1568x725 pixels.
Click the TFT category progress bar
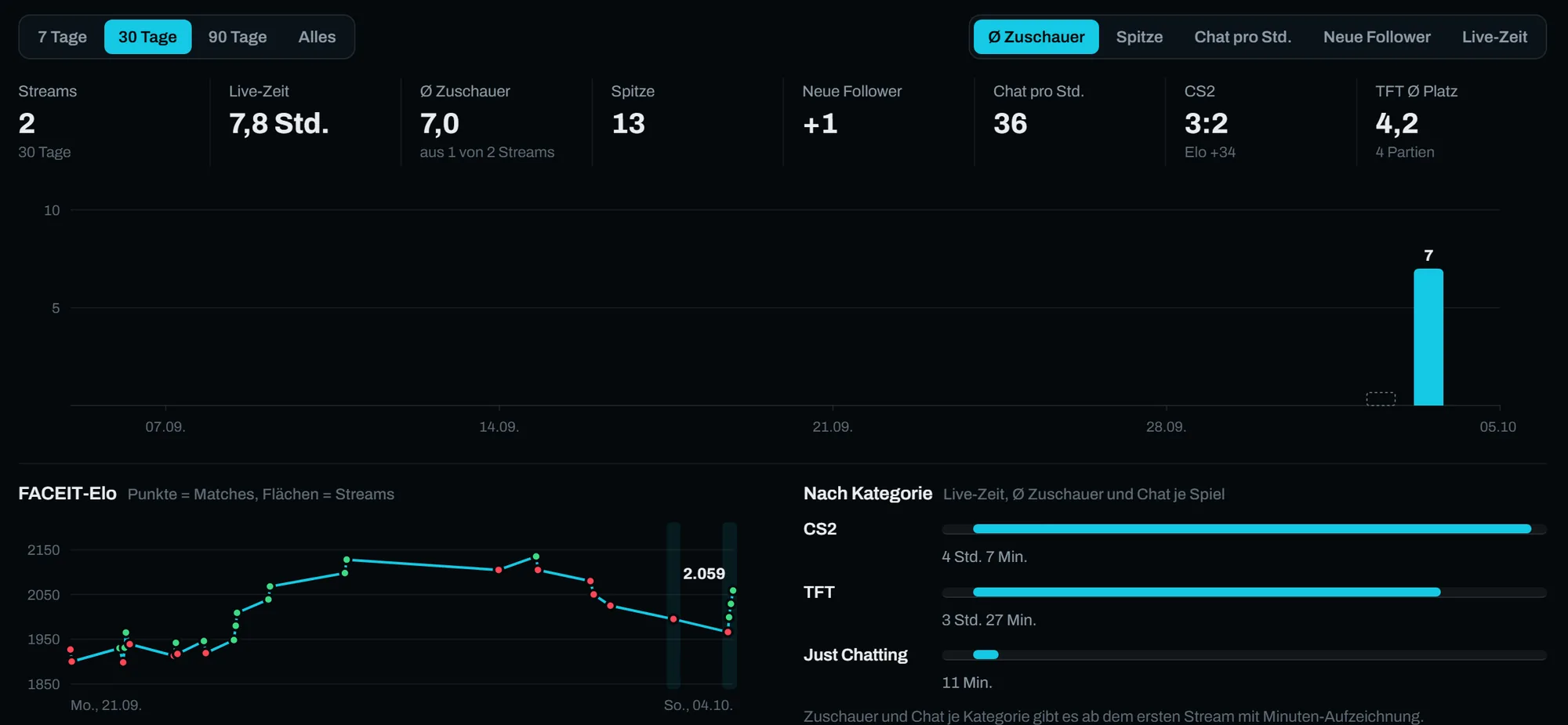click(x=1244, y=592)
